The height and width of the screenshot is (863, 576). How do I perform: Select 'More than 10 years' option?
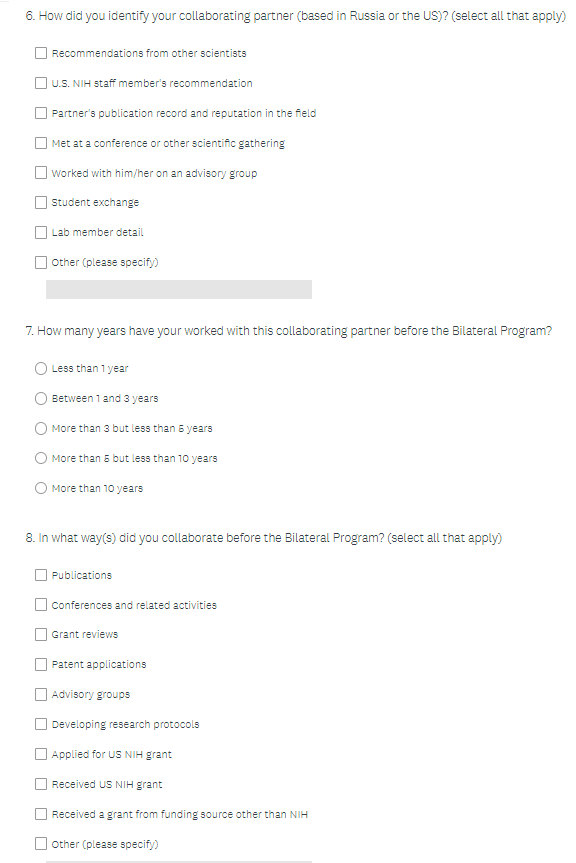click(41, 488)
